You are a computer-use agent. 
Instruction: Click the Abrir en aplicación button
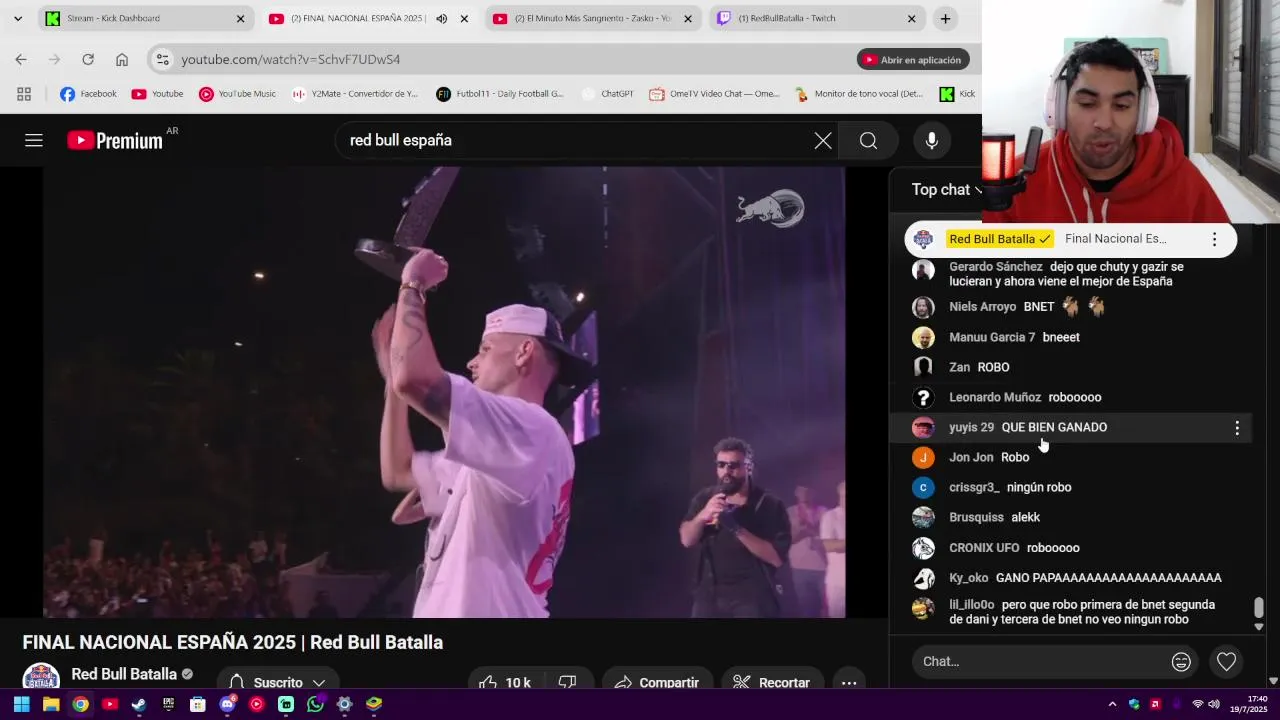(x=913, y=60)
